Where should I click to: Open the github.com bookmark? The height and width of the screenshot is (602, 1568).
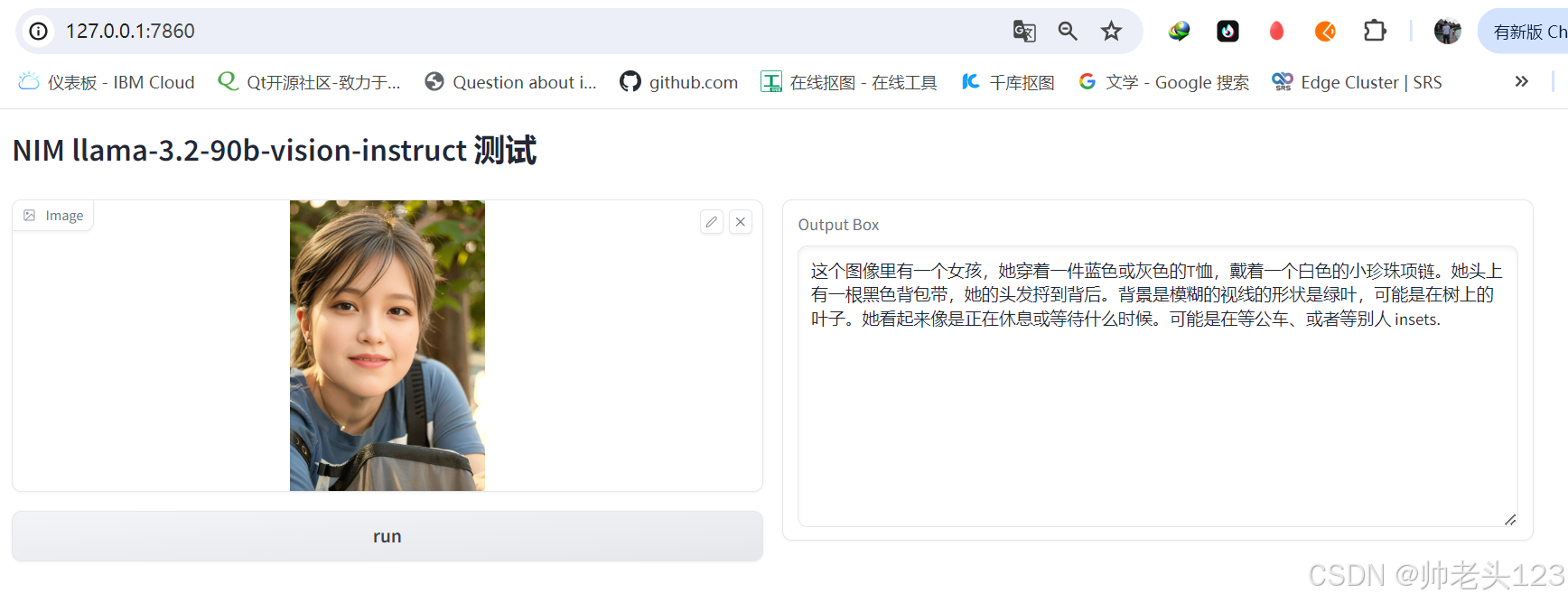click(x=679, y=82)
